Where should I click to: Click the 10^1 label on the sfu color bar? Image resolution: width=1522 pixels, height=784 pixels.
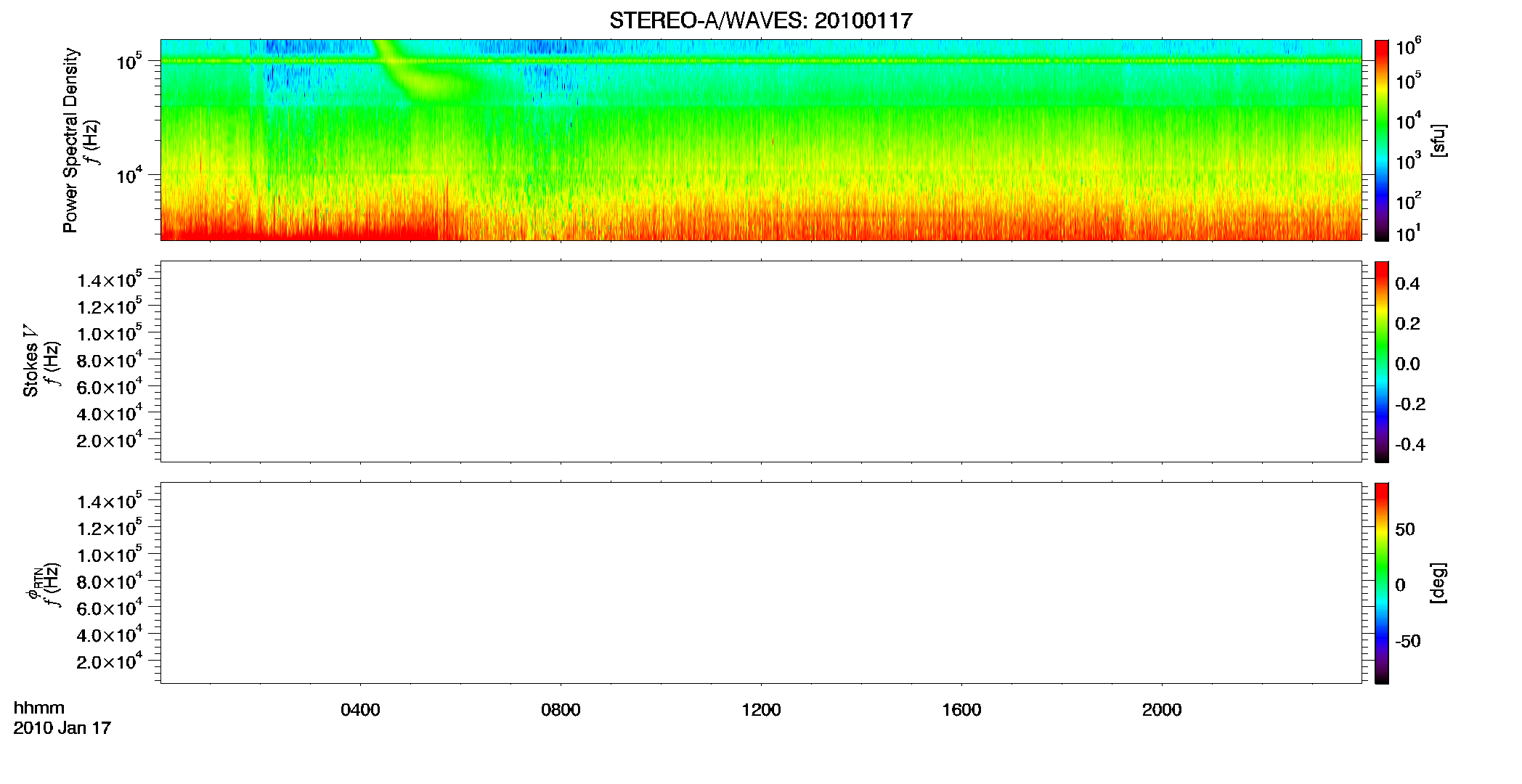pos(1408,234)
